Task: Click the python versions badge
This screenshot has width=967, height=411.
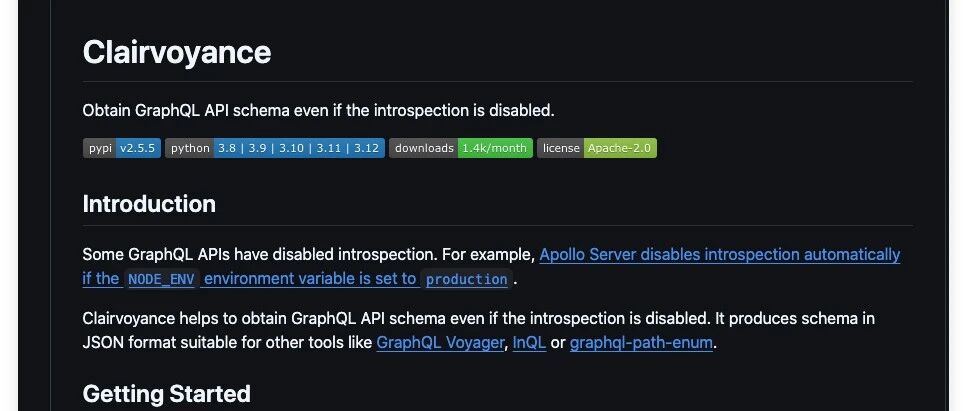Action: click(275, 148)
